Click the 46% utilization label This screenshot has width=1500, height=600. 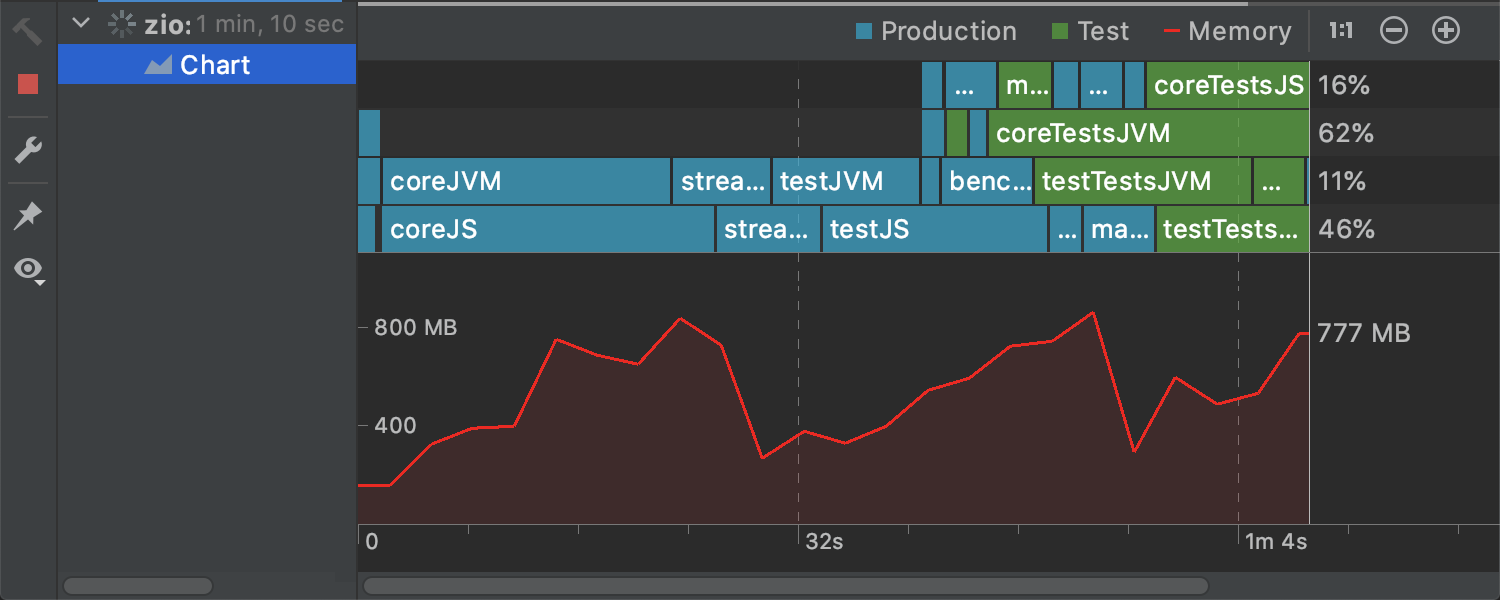click(1346, 229)
